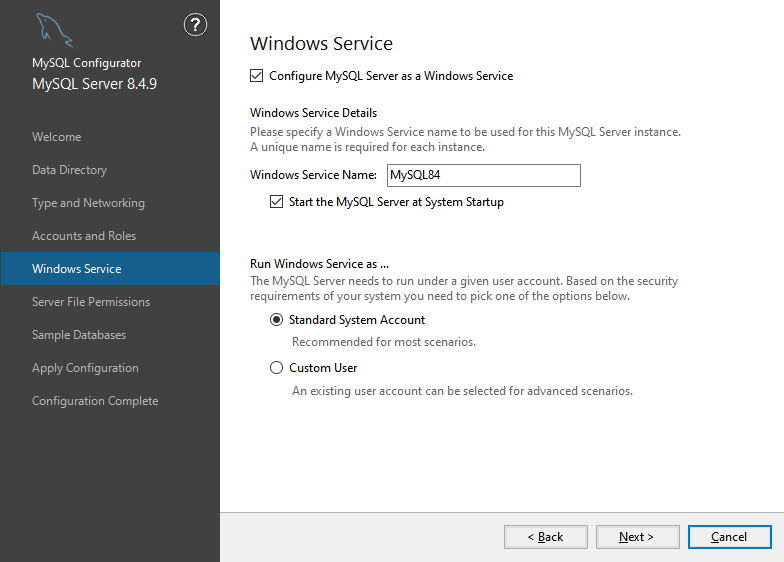Open the Sample Databases step
The width and height of the screenshot is (784, 562).
click(79, 335)
